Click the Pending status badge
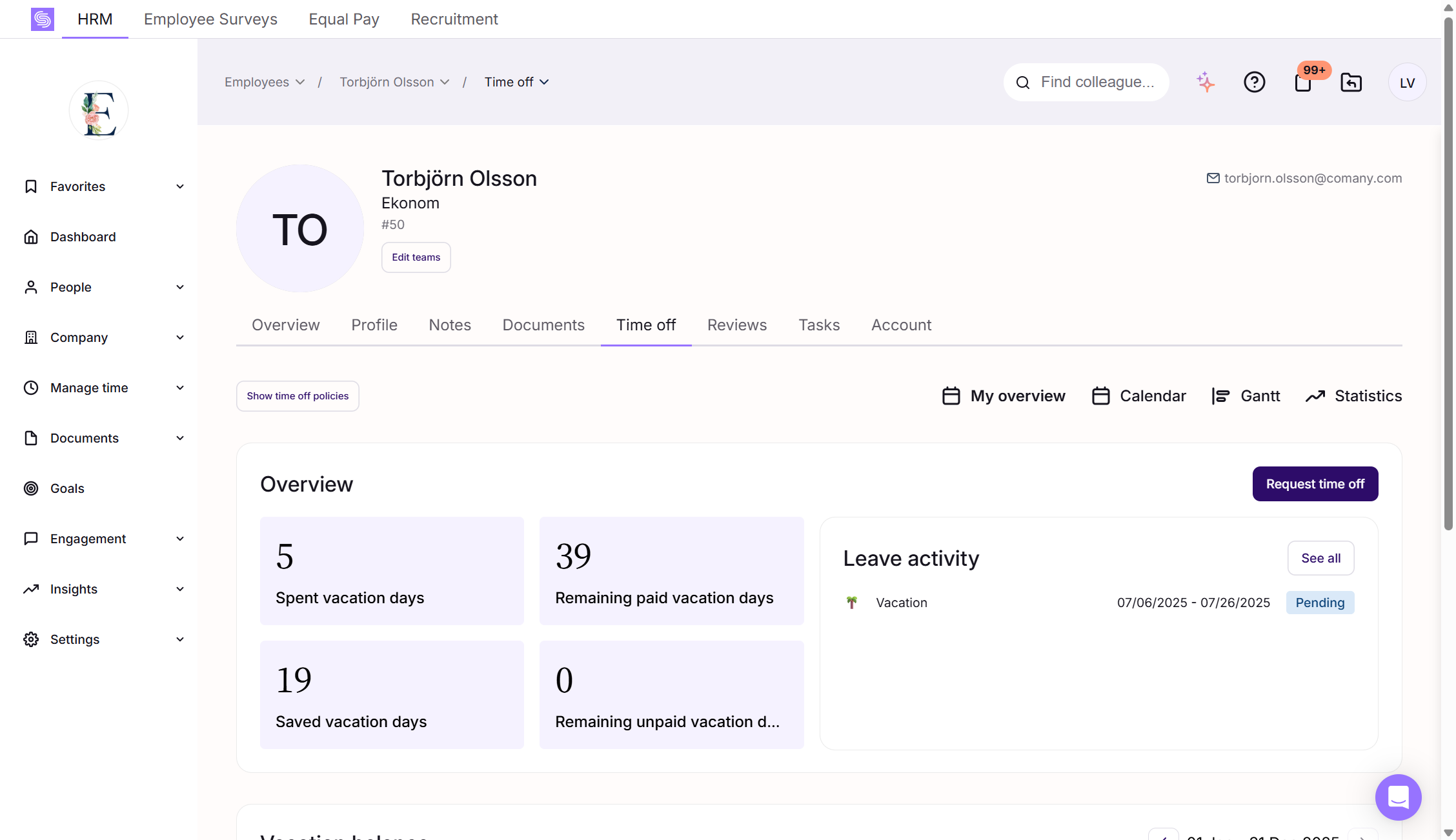The image size is (1456, 840). (x=1320, y=603)
